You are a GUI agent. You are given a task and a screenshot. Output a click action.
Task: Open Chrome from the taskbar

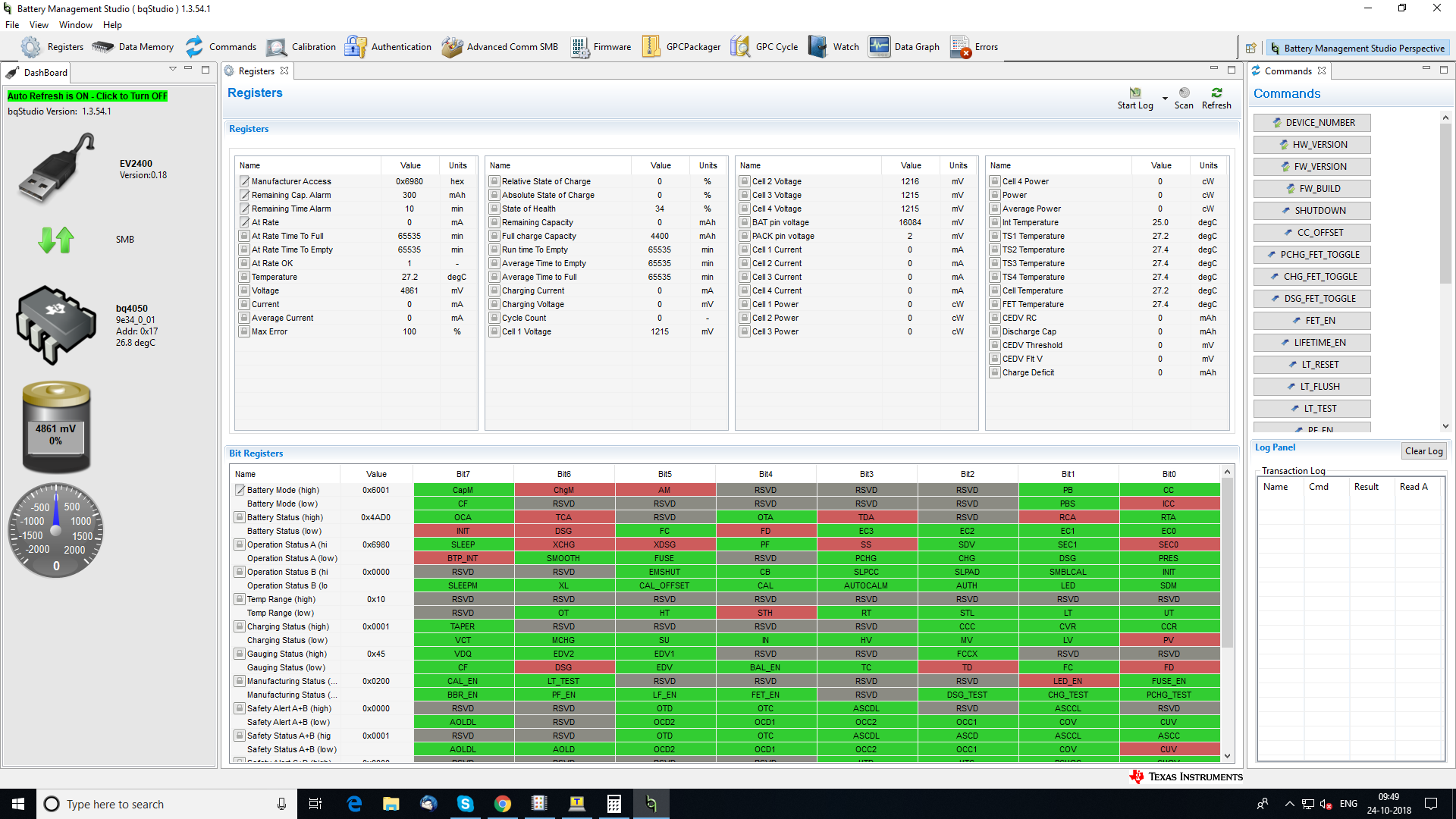502,804
